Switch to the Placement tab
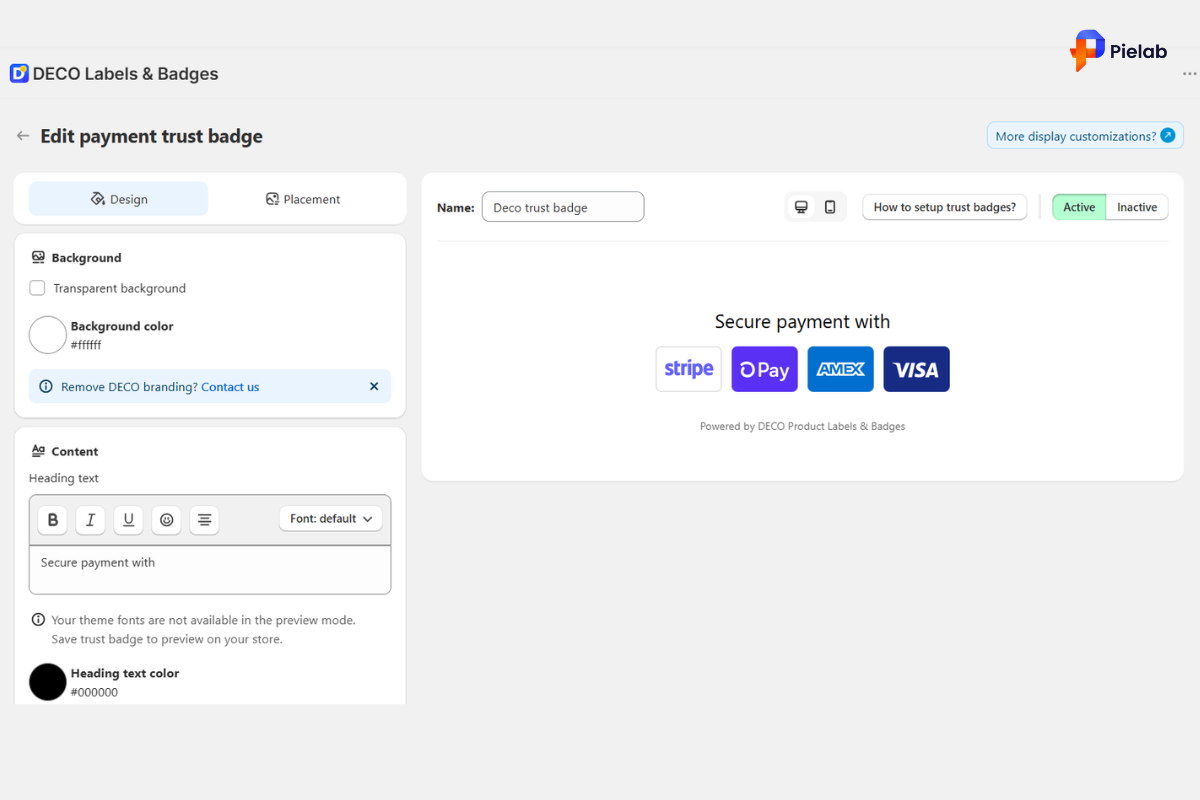 pos(303,199)
